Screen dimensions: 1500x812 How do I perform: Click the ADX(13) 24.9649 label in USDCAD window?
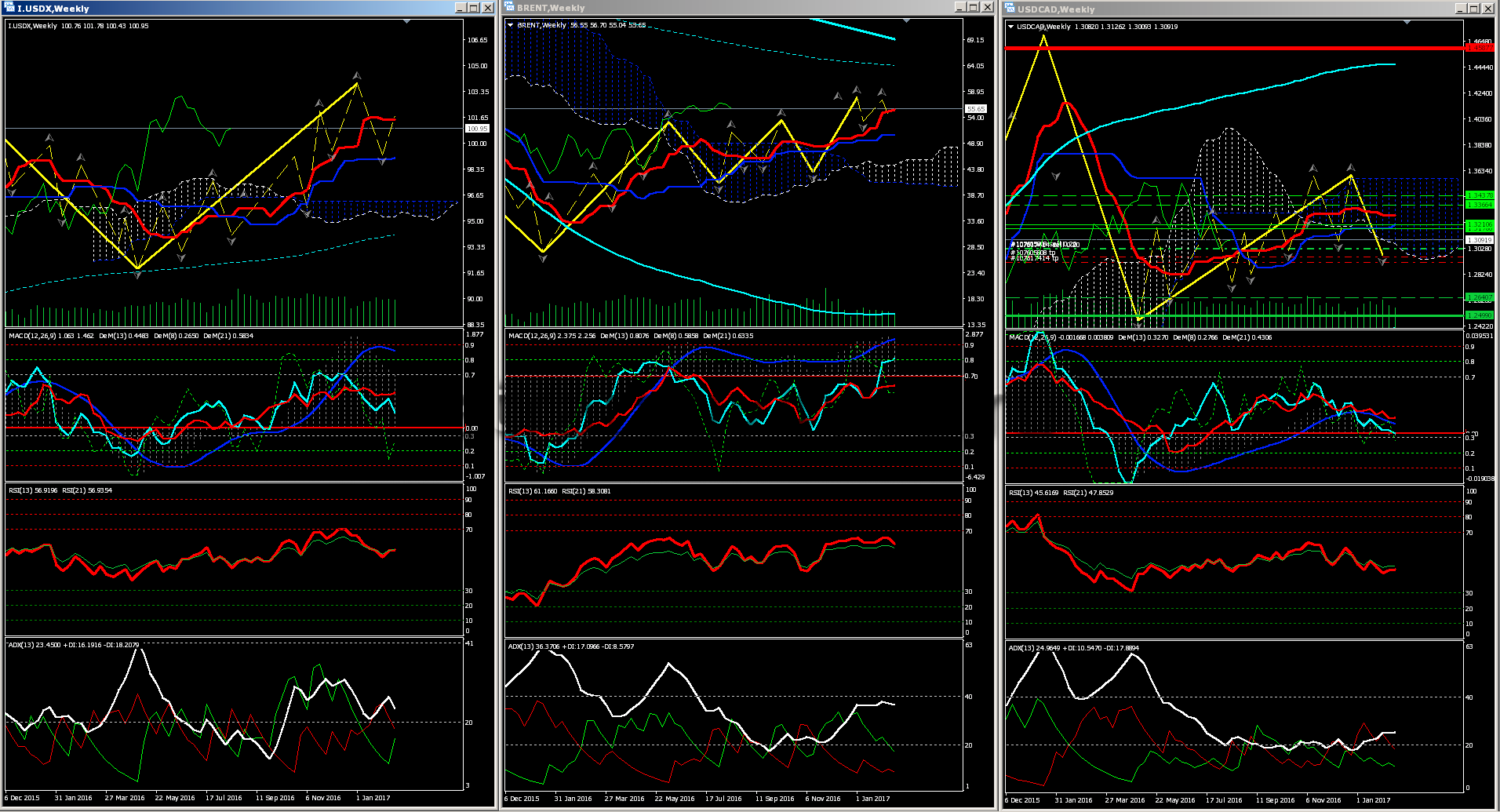pos(1033,648)
